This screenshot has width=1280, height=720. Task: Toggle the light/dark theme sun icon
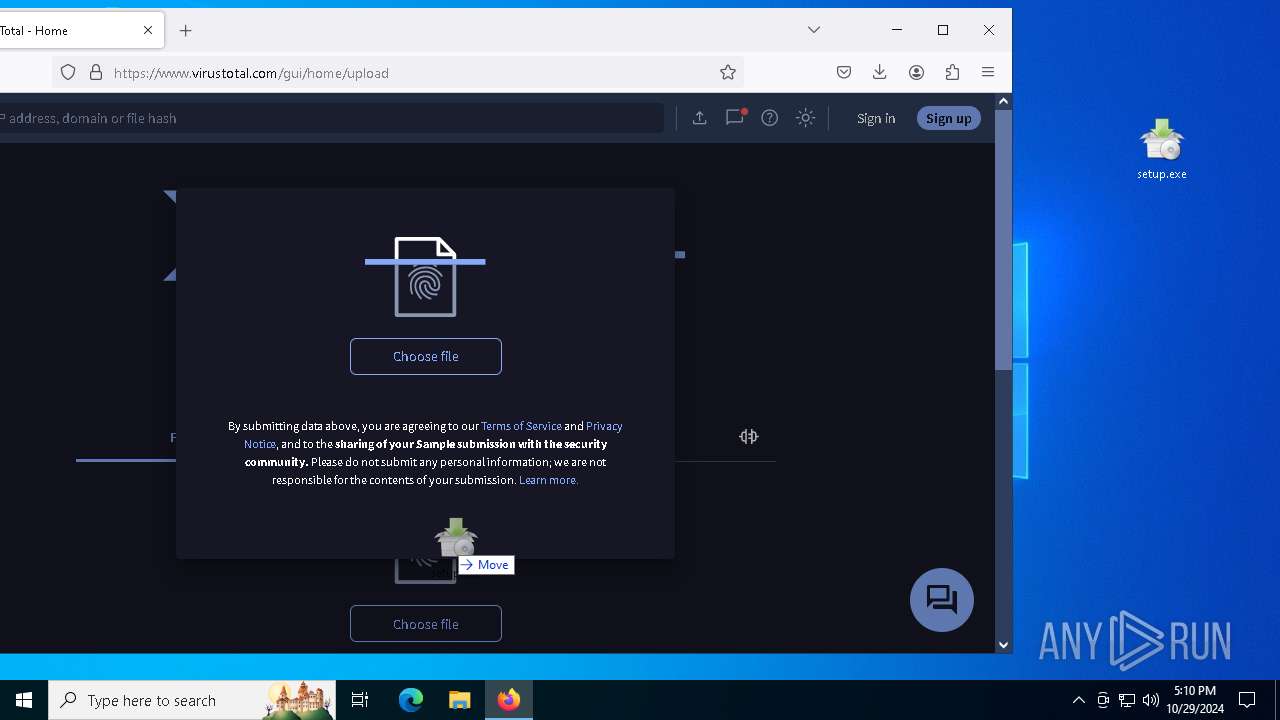point(805,118)
